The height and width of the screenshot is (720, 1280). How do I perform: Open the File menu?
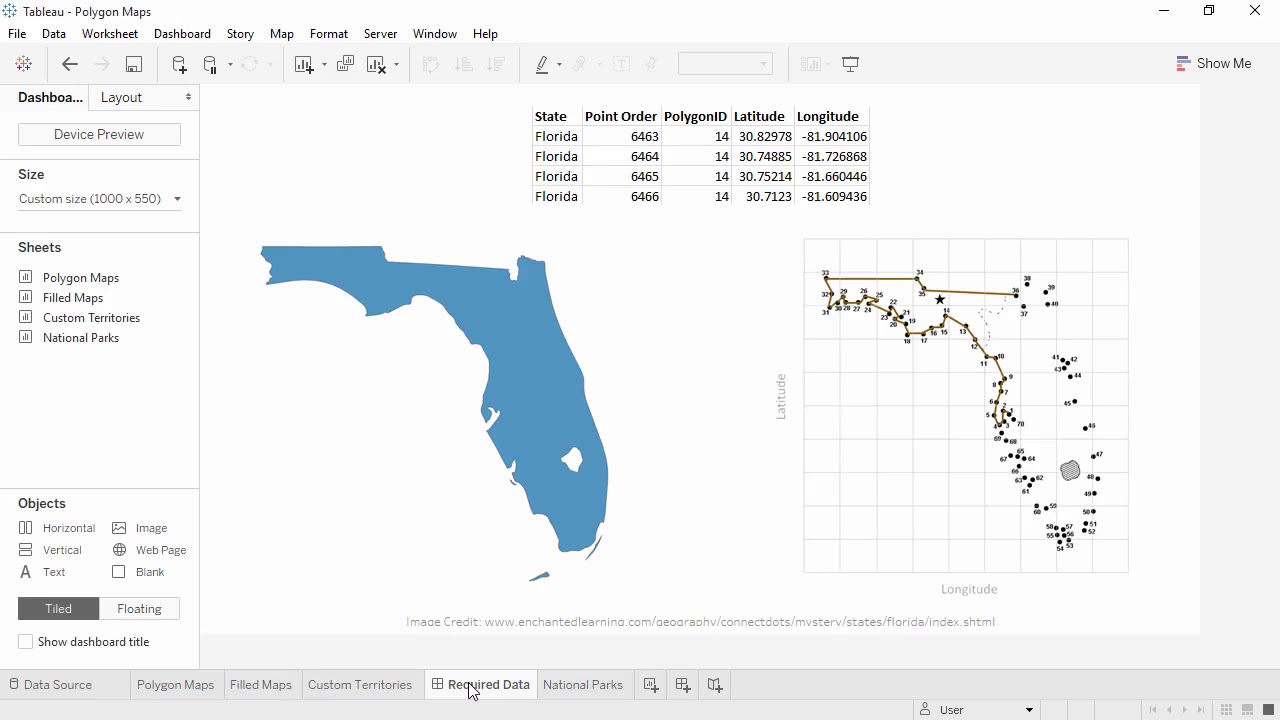pos(17,34)
